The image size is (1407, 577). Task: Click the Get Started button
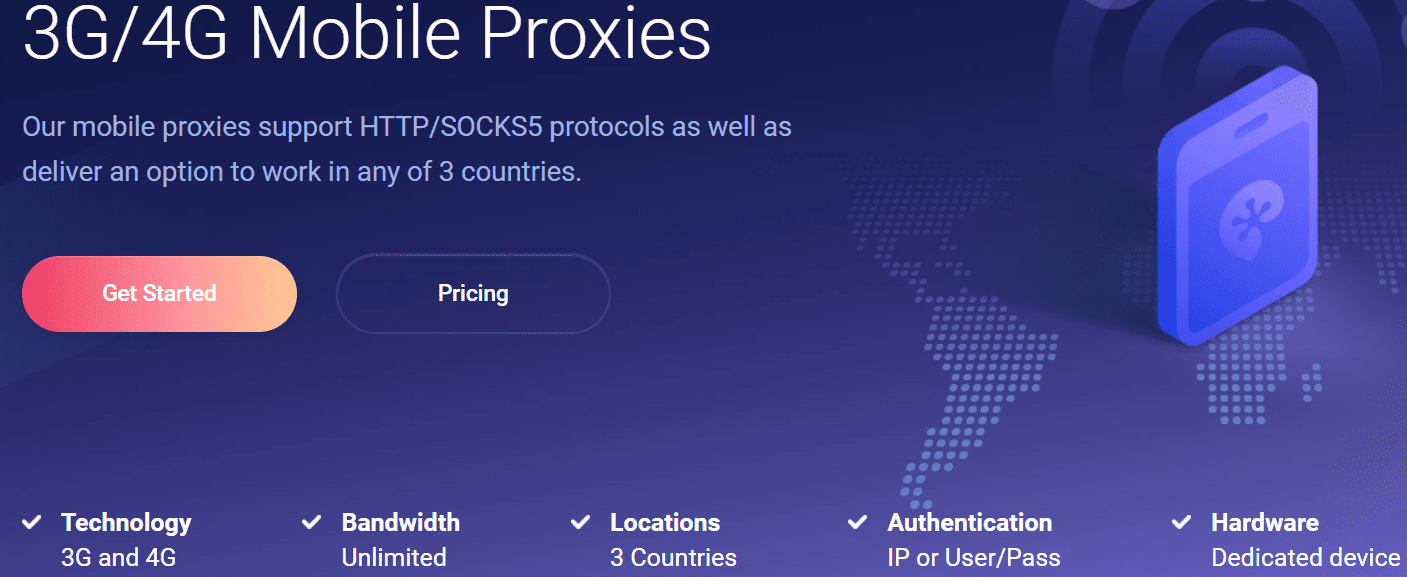[159, 293]
